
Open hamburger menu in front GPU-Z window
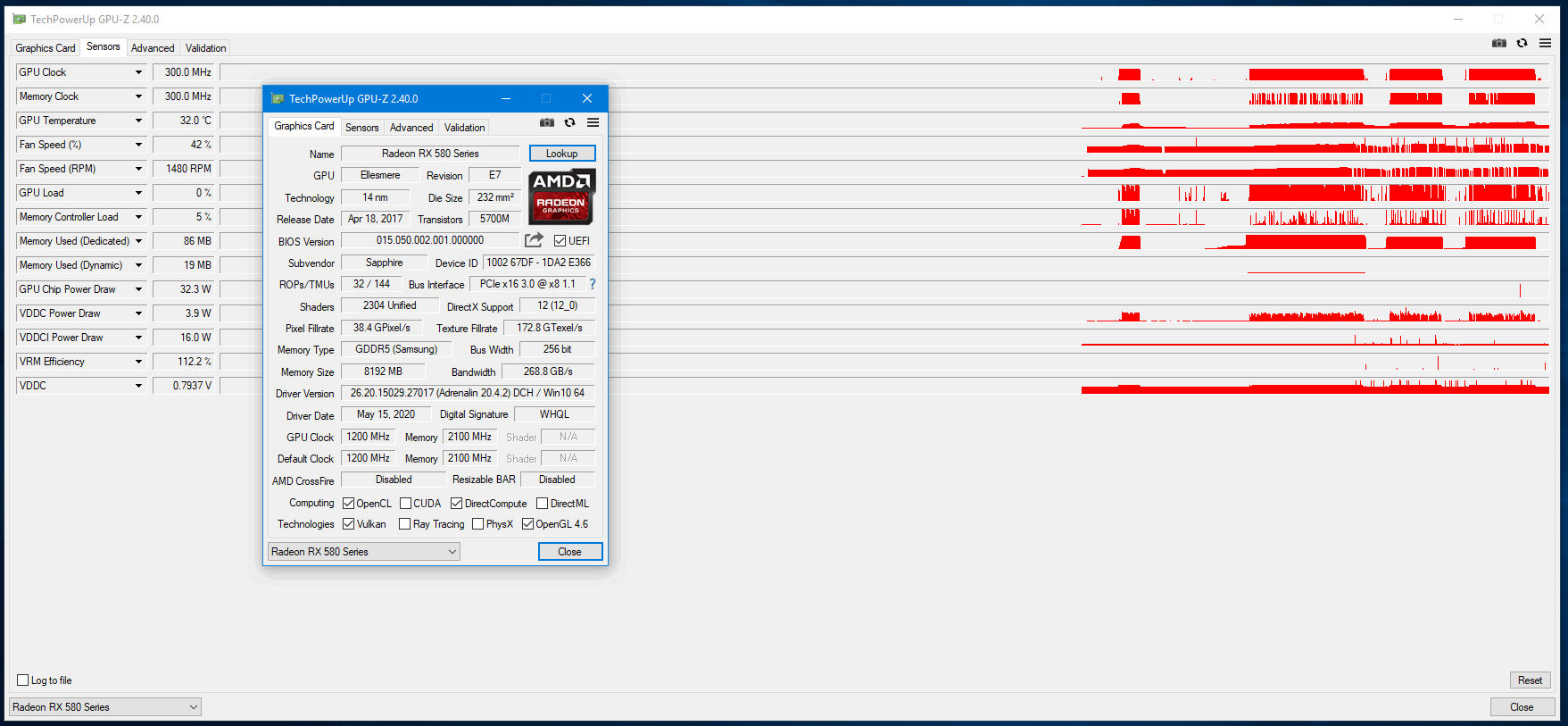click(593, 122)
